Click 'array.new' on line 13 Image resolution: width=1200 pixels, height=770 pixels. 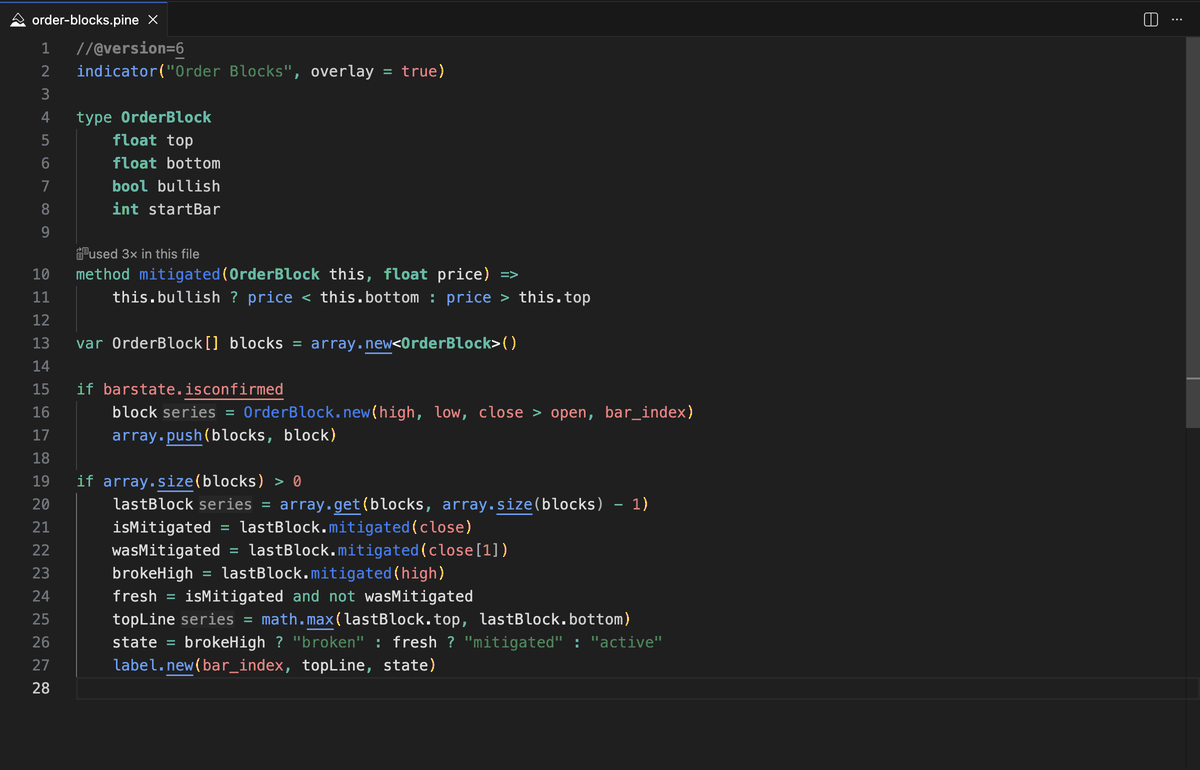351,343
